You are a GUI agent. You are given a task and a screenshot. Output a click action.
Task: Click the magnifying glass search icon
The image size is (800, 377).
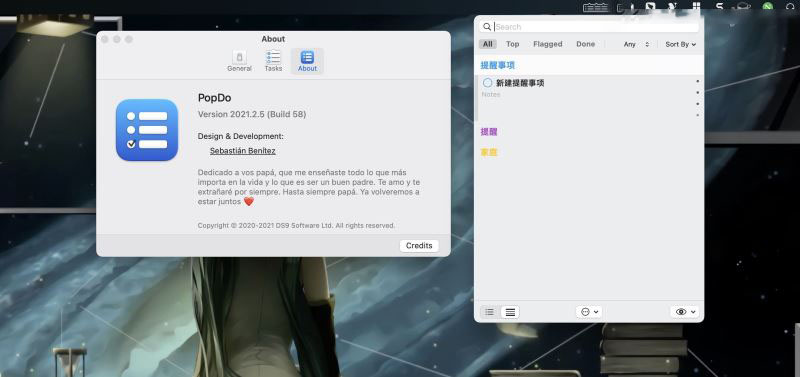[487, 27]
